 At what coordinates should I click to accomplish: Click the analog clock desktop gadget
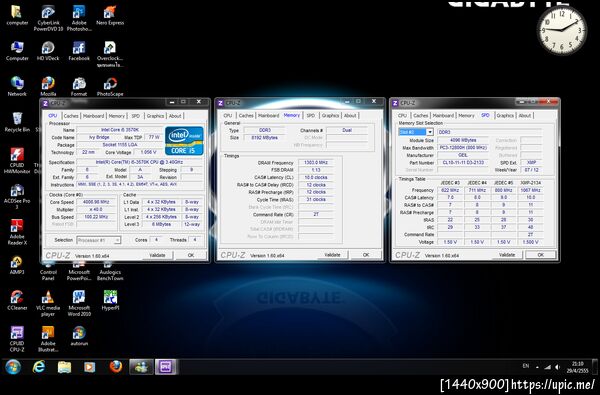point(562,30)
